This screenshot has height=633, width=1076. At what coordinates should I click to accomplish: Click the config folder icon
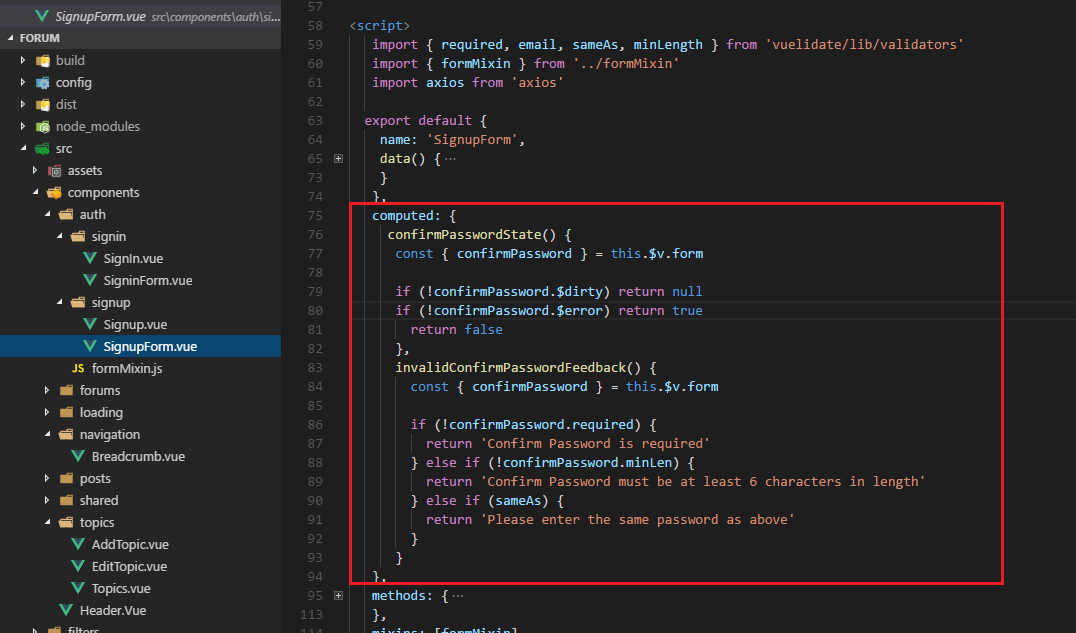click(x=43, y=82)
